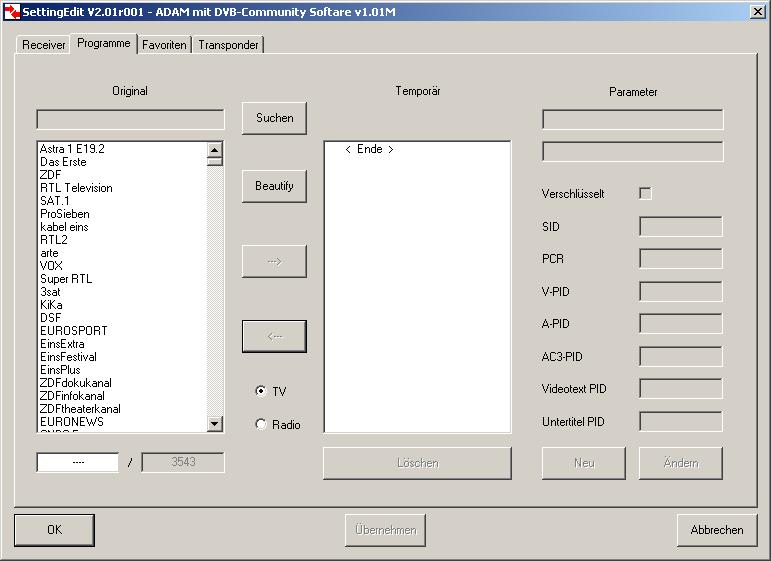
Task: Confirm with the OK button
Action: pyautogui.click(x=54, y=530)
